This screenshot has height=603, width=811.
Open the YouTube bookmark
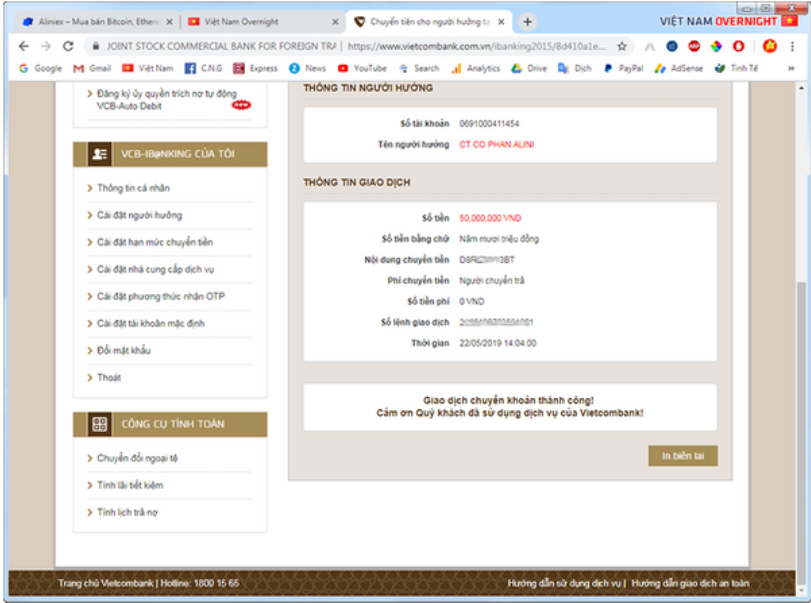tap(362, 68)
